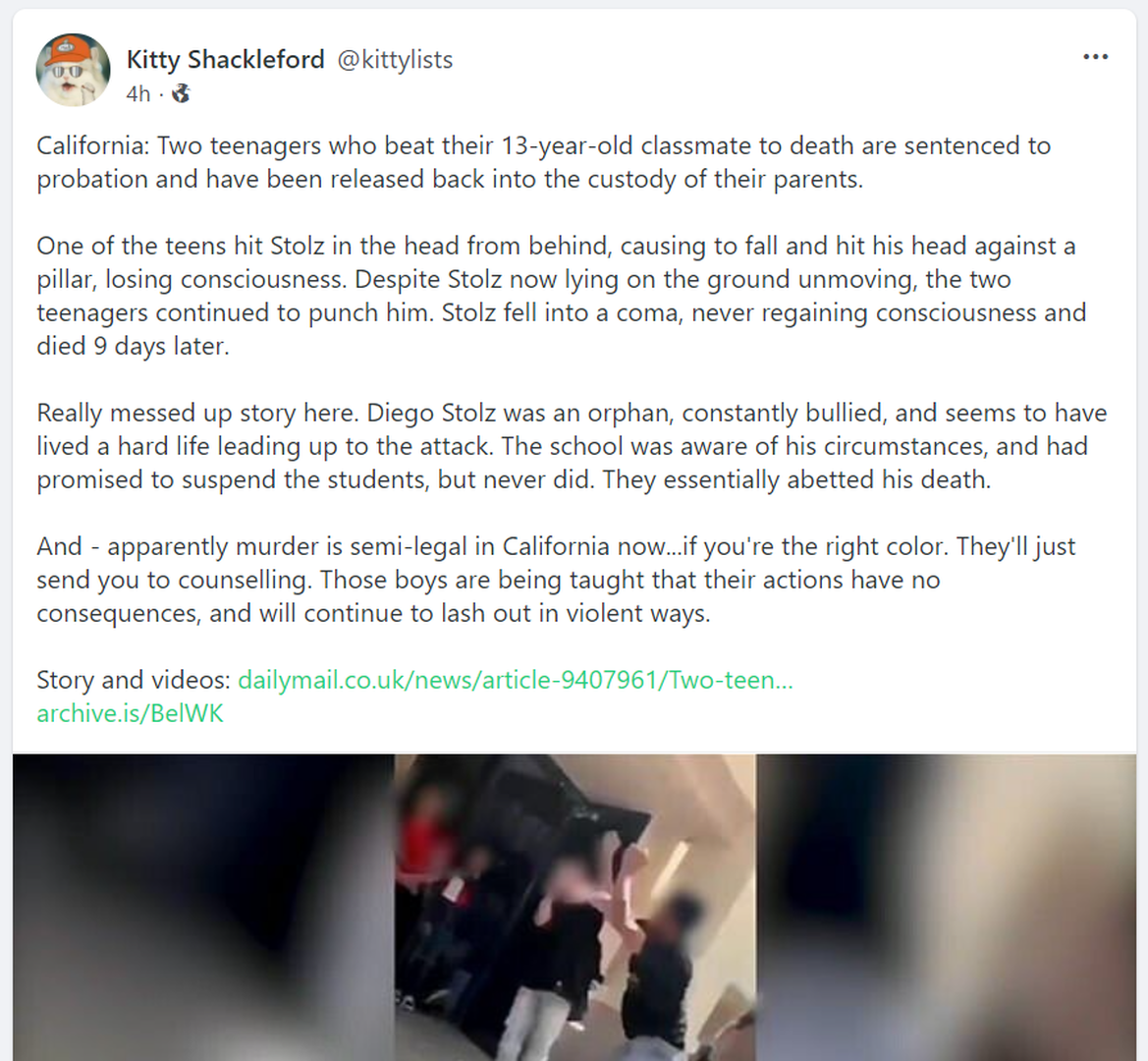Click the paragraph starting "Really messed up story"
This screenshot has height=1061, width=1148.
coord(572,446)
